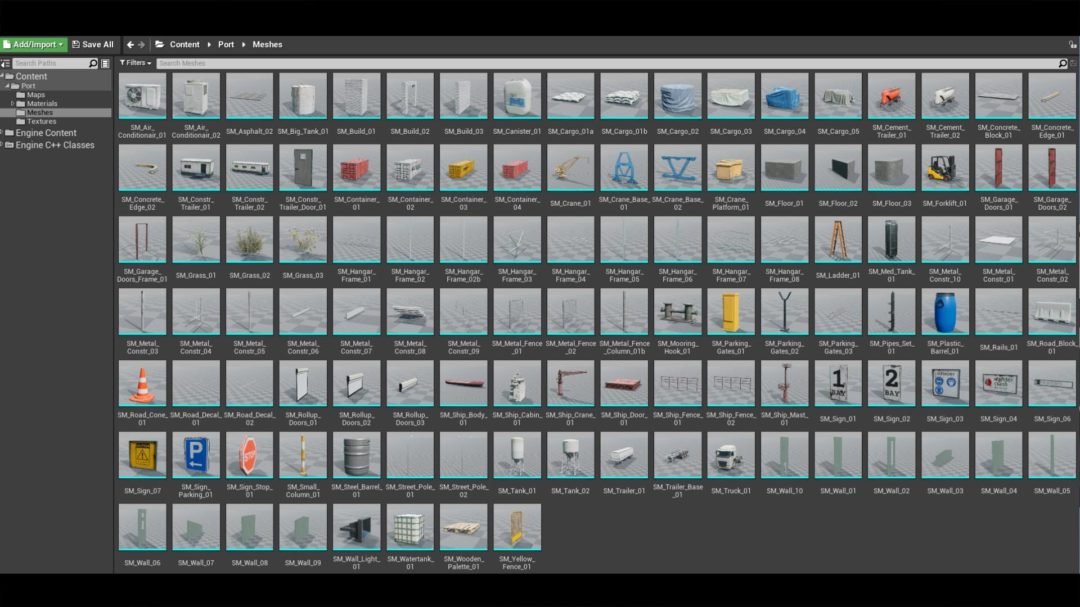This screenshot has height=607, width=1080.
Task: Open the Filters dropdown
Action: point(135,63)
